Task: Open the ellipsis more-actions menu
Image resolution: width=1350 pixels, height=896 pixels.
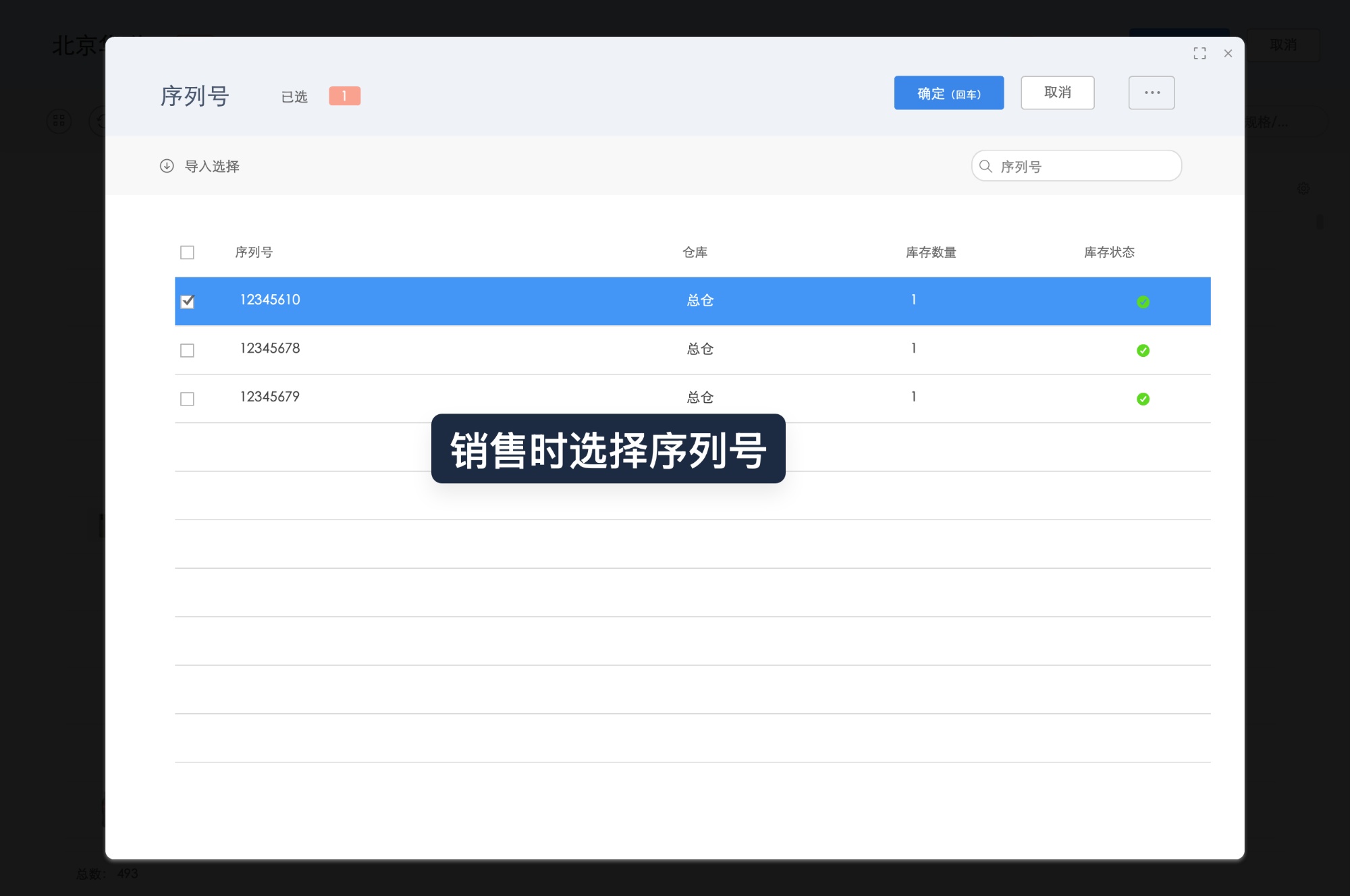Action: [1152, 92]
